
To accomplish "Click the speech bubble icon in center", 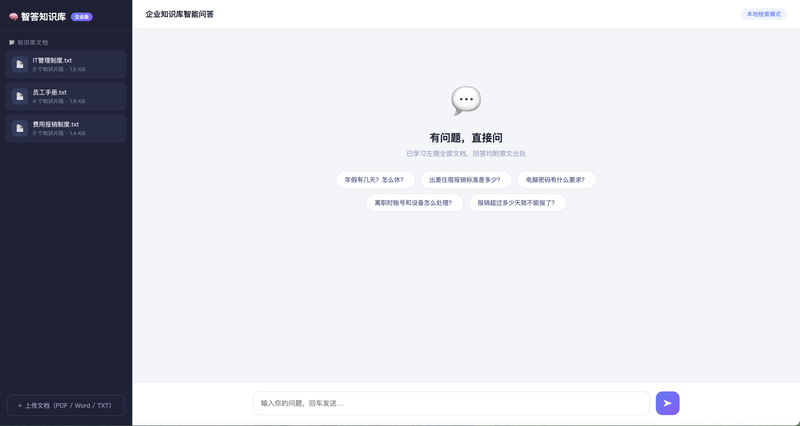I will pyautogui.click(x=466, y=101).
